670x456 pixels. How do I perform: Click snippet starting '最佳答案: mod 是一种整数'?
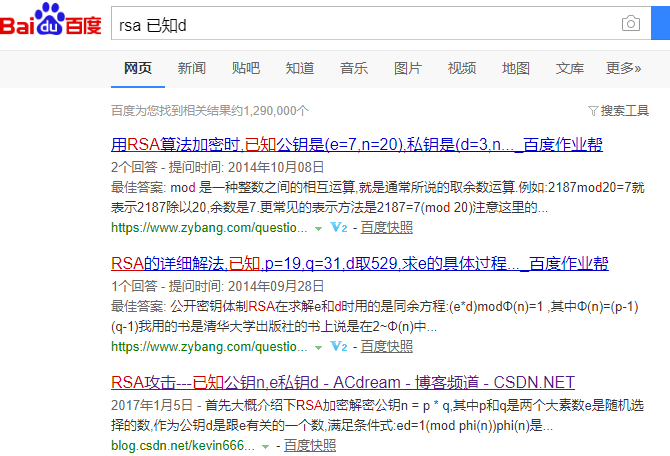378,197
